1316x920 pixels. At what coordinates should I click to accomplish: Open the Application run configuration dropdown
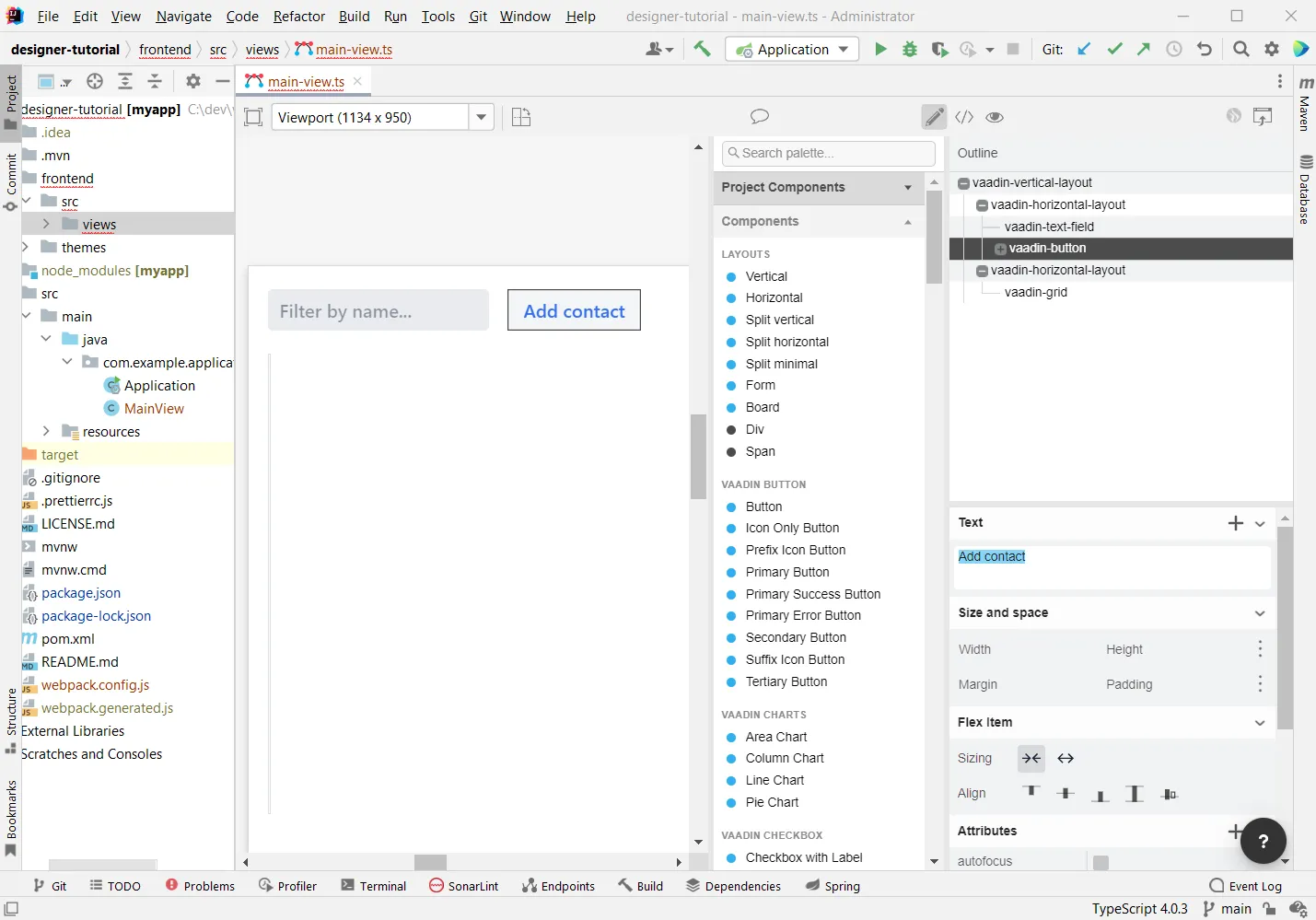point(842,49)
